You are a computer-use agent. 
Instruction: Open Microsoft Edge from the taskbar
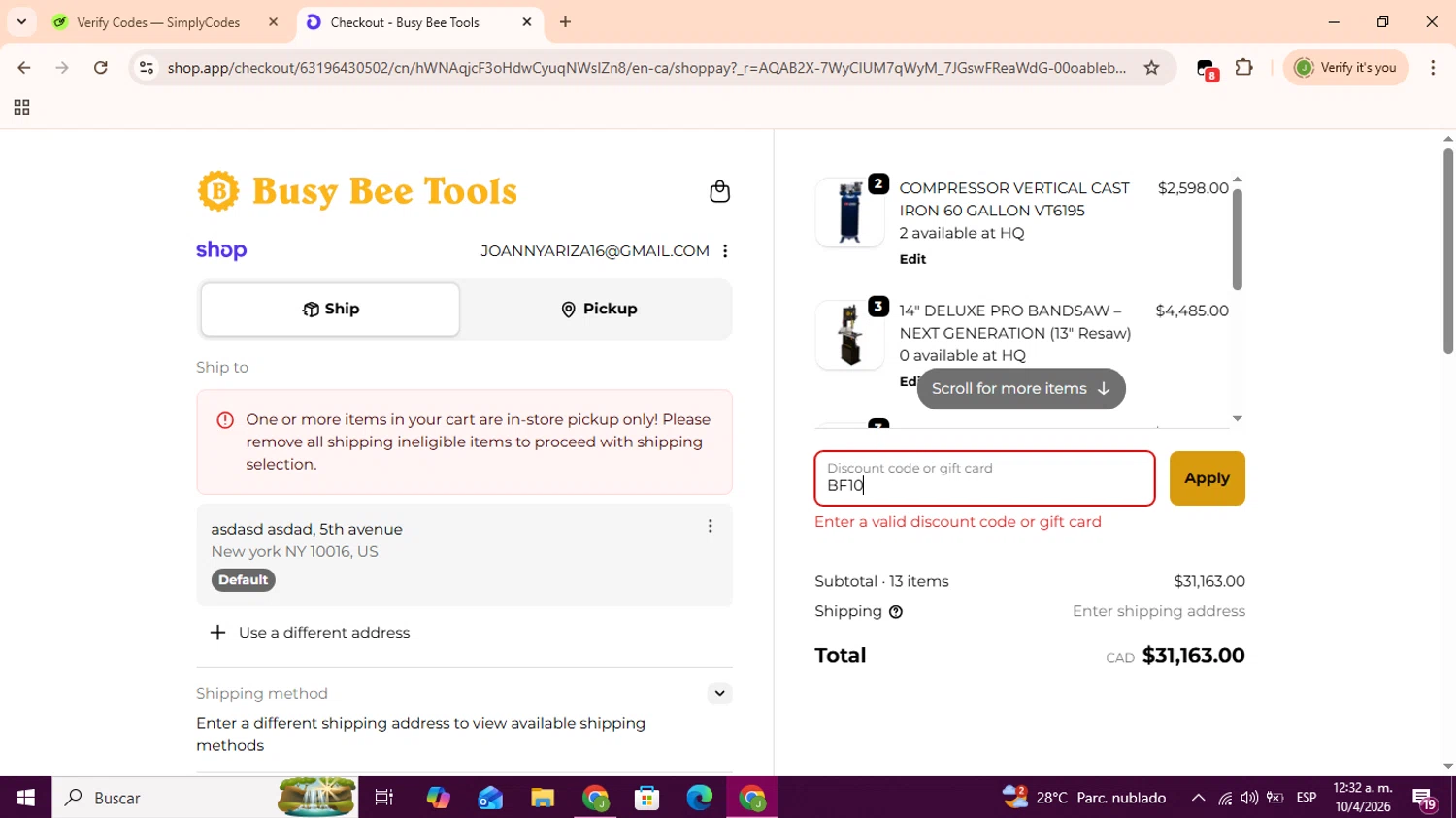(699, 798)
